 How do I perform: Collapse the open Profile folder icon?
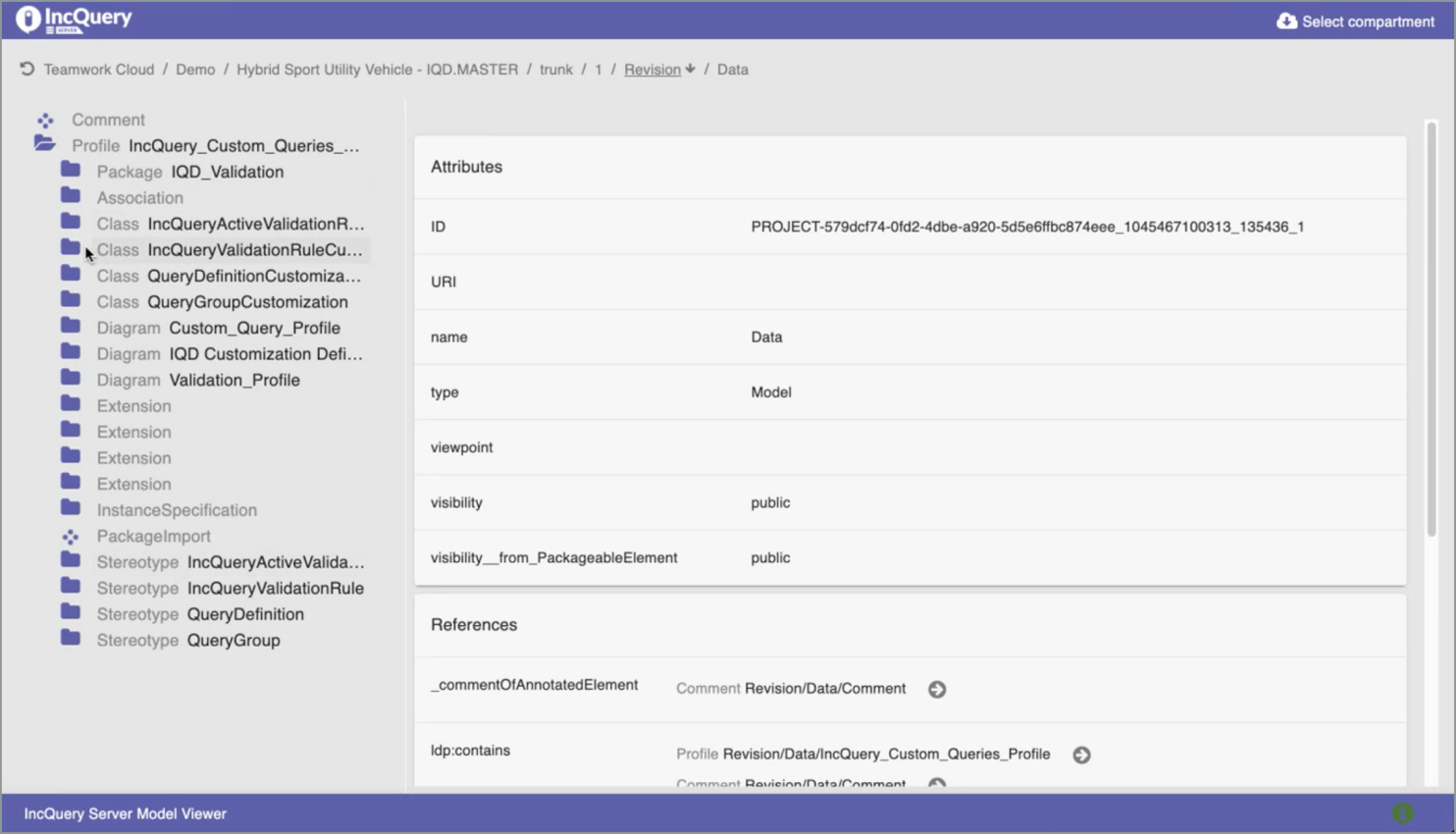click(45, 144)
